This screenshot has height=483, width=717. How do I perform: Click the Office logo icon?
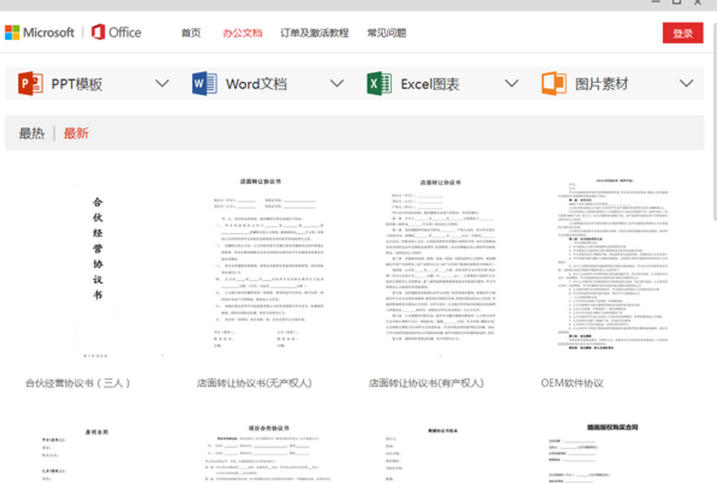(98, 32)
